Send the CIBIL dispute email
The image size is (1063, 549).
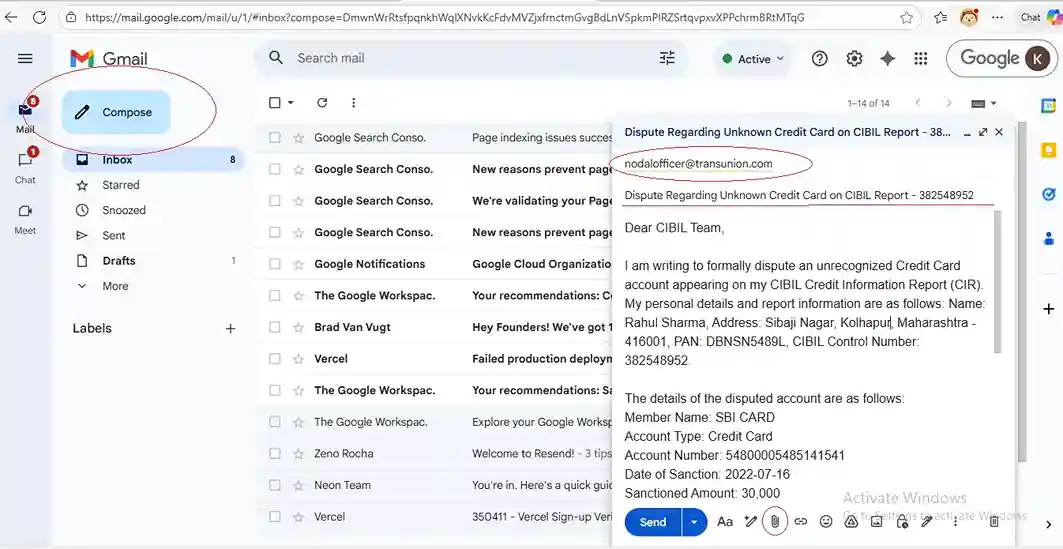(652, 522)
